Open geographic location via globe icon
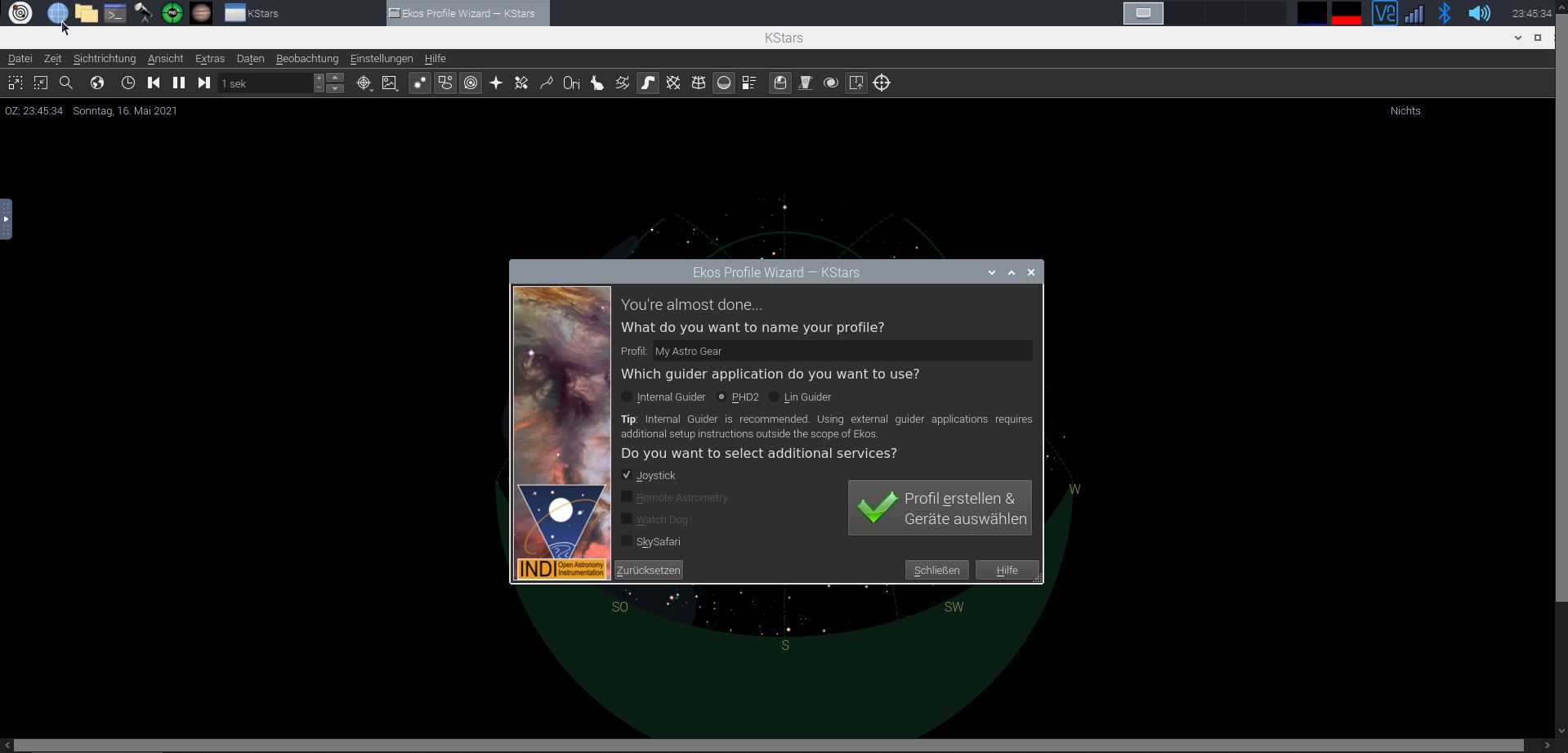Image resolution: width=1568 pixels, height=753 pixels. (x=97, y=83)
